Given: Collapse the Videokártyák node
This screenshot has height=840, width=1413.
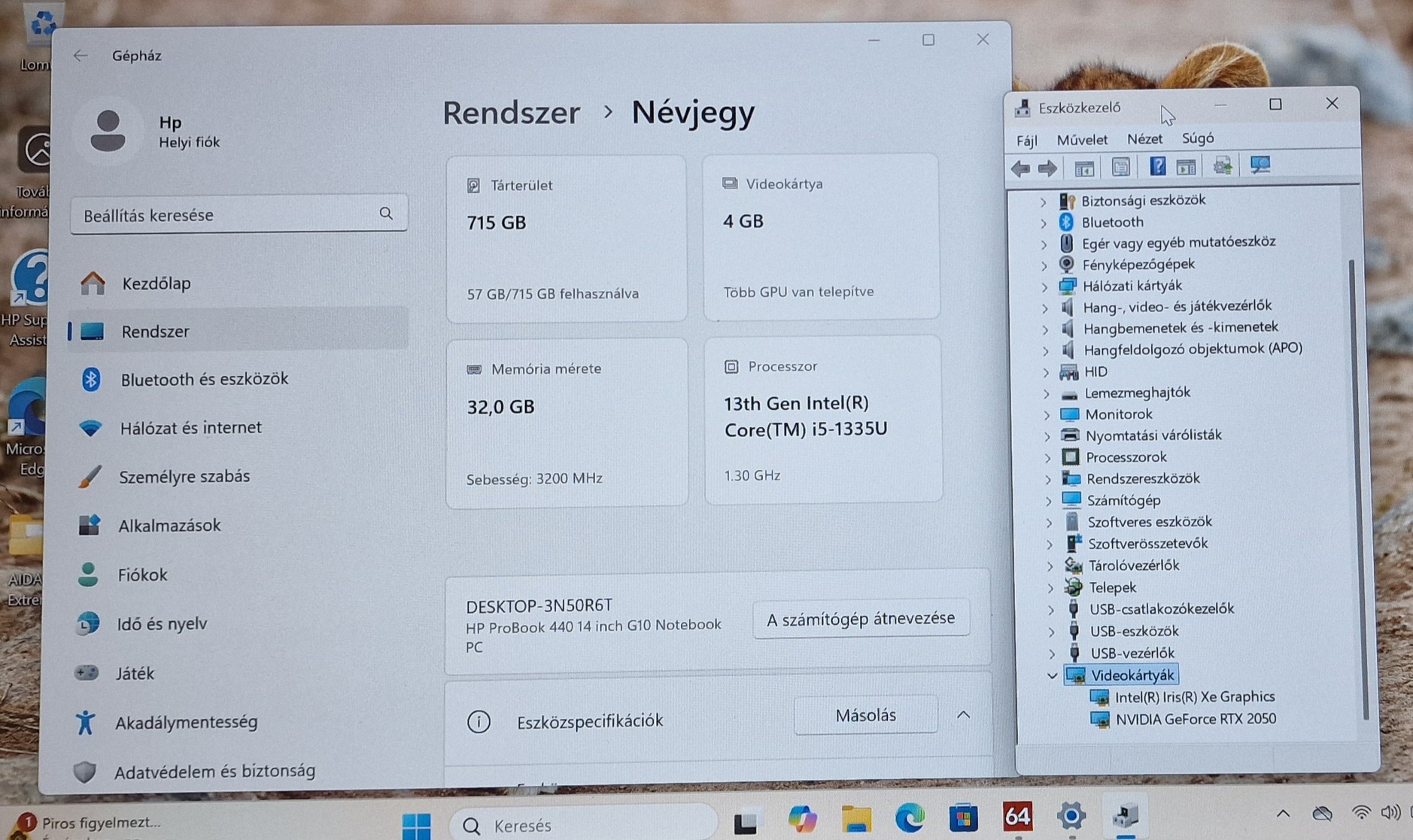Looking at the screenshot, I should (1052, 676).
